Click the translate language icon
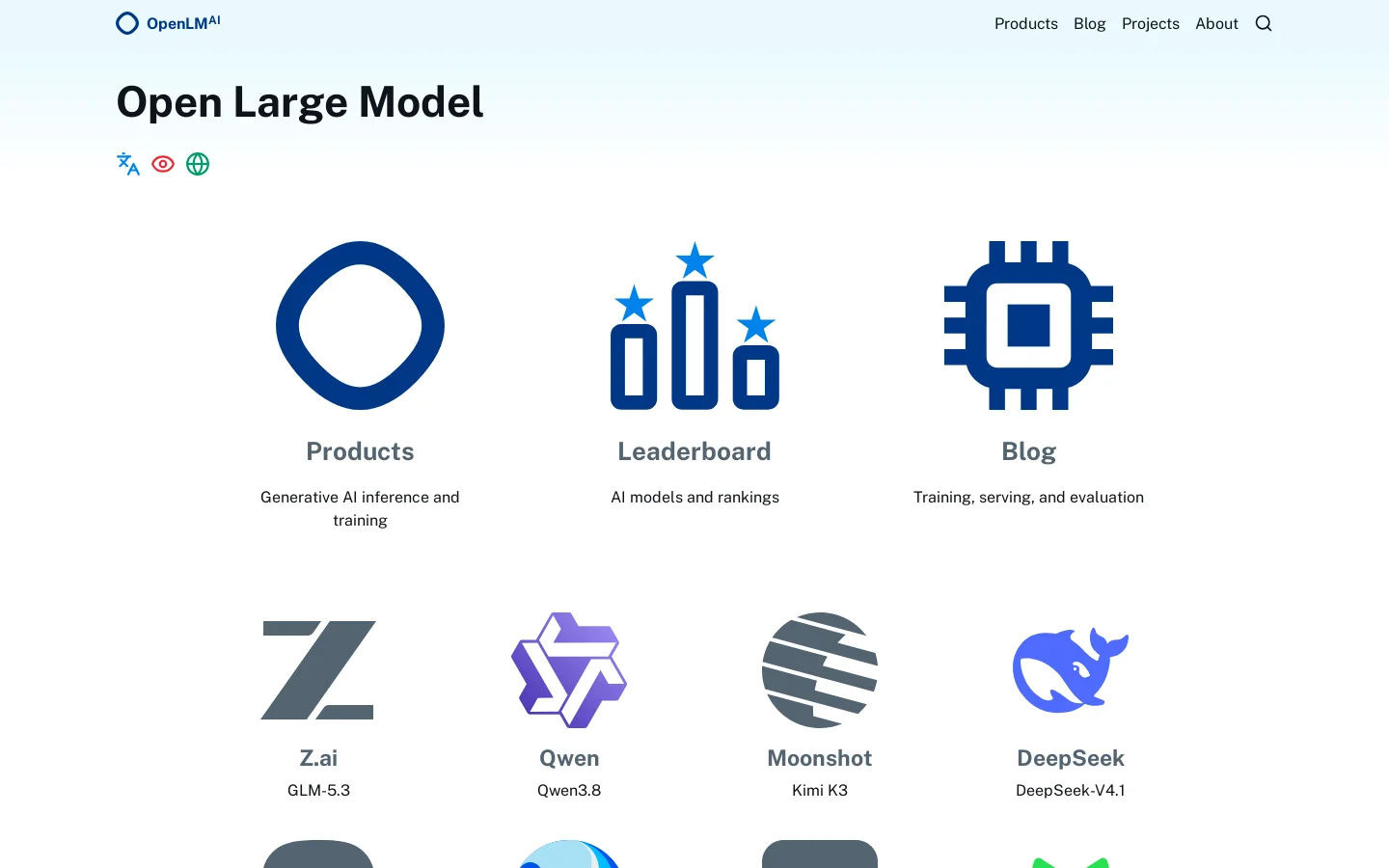 128,164
